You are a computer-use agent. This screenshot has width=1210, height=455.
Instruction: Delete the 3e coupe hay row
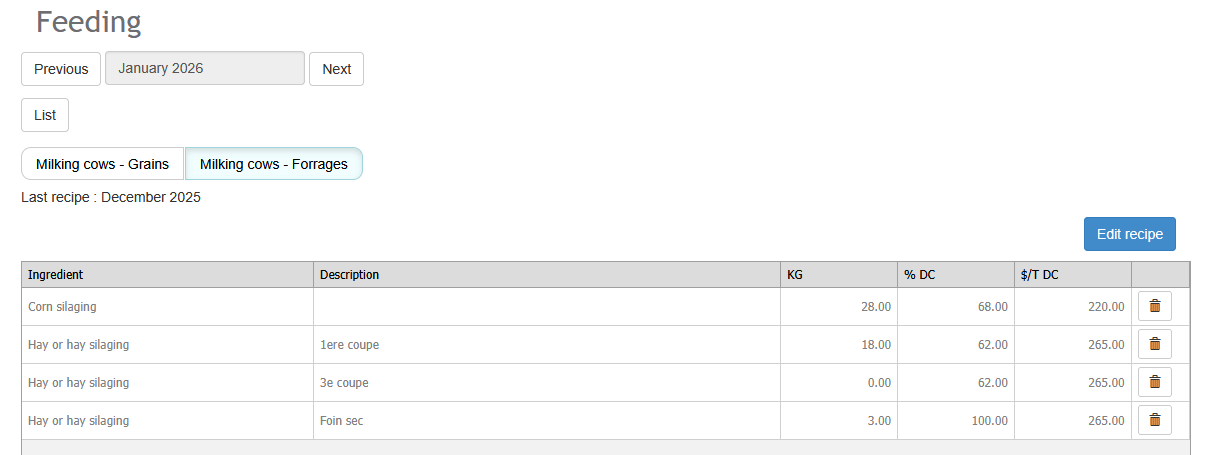[x=1154, y=383]
